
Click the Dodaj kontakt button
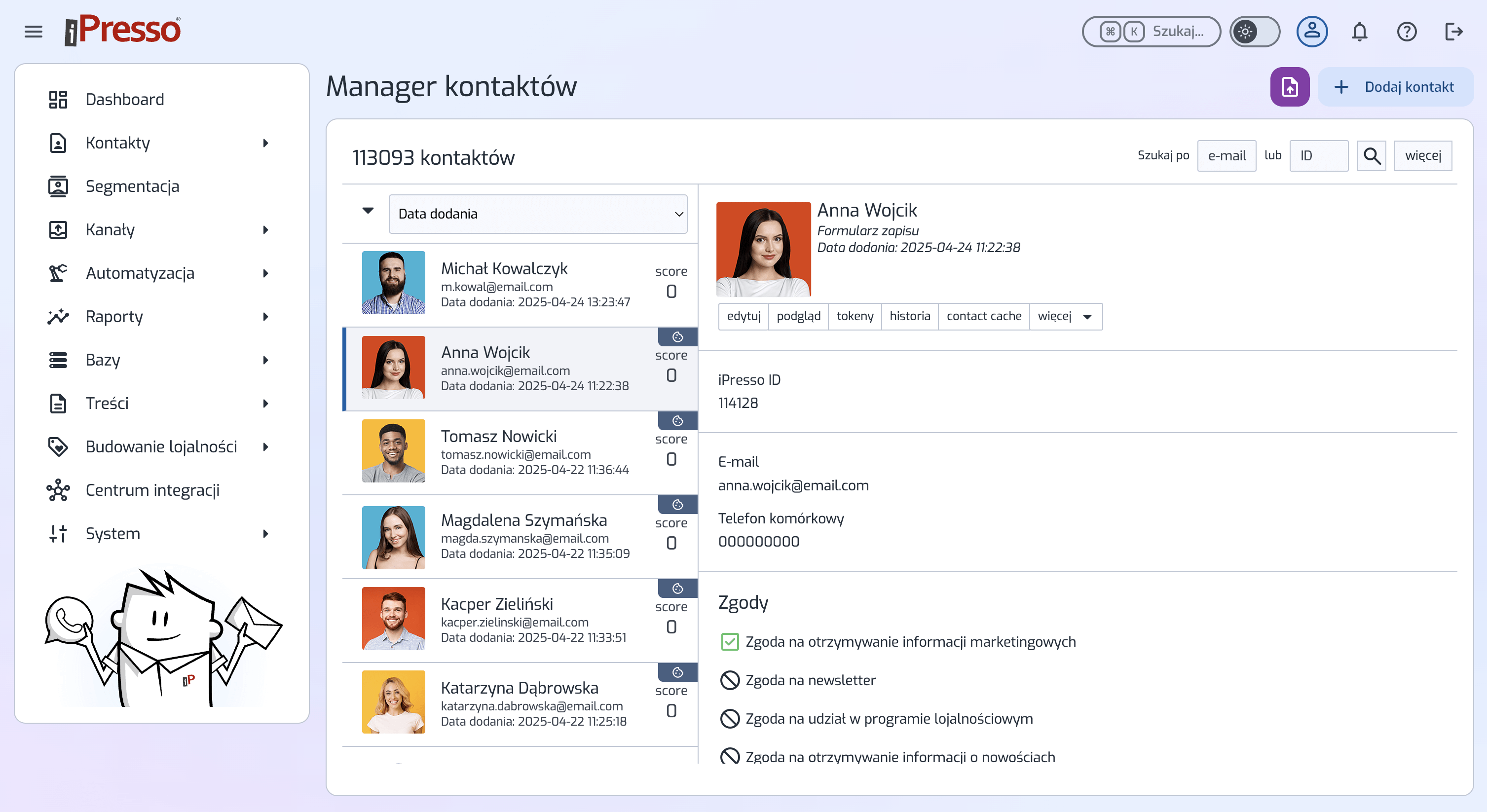[1395, 87]
